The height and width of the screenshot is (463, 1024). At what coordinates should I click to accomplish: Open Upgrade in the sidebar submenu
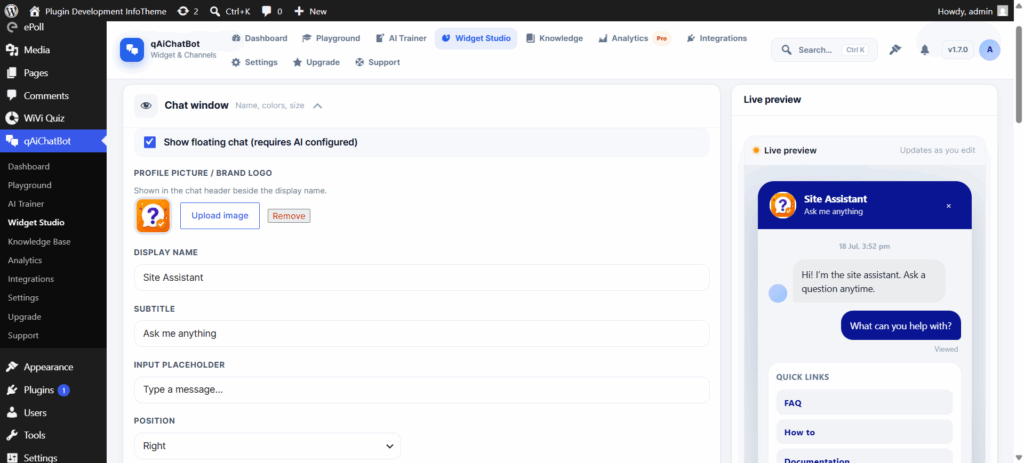(24, 317)
